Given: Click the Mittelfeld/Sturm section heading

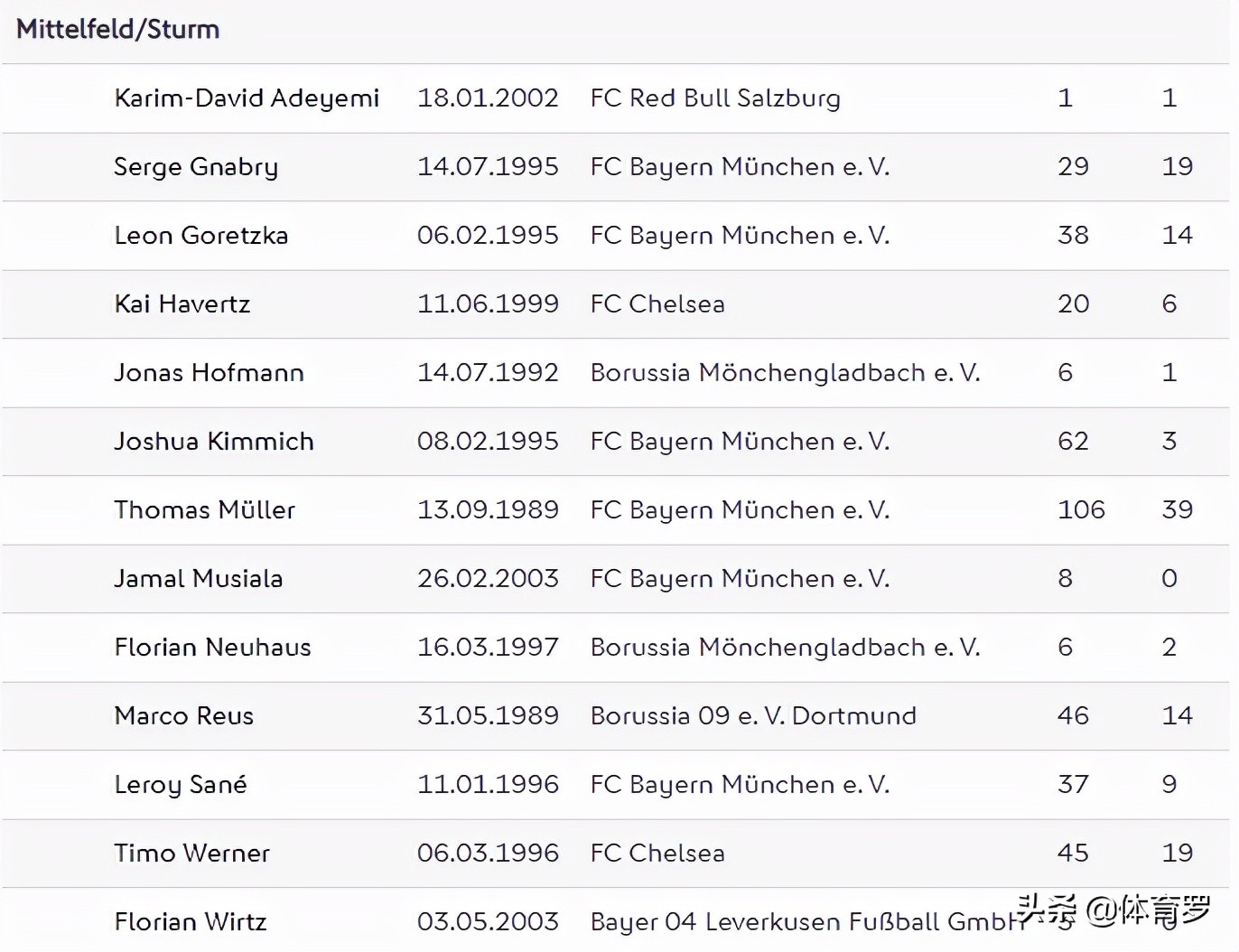Looking at the screenshot, I should point(117,29).
